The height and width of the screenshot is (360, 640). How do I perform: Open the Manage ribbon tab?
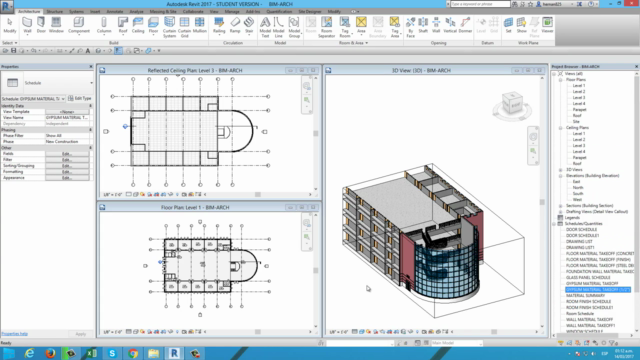232,11
